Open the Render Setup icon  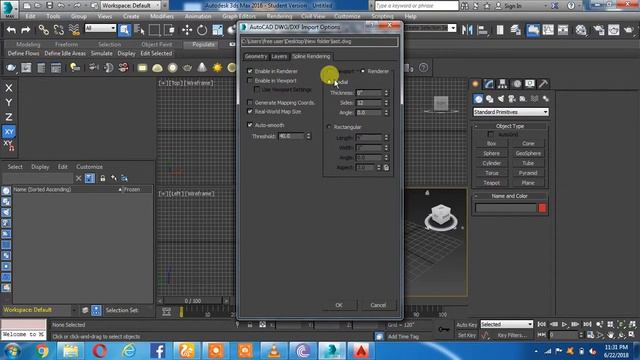click(x=599, y=30)
